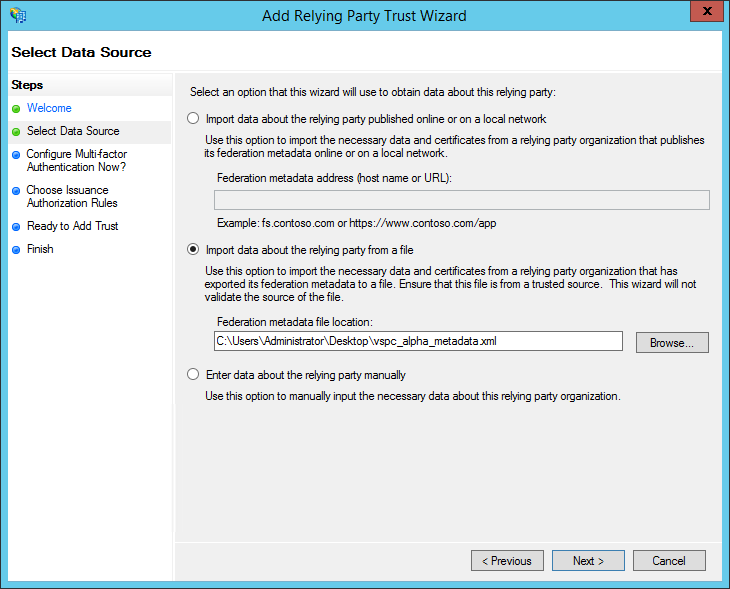Select import from online or local network option

194,118
